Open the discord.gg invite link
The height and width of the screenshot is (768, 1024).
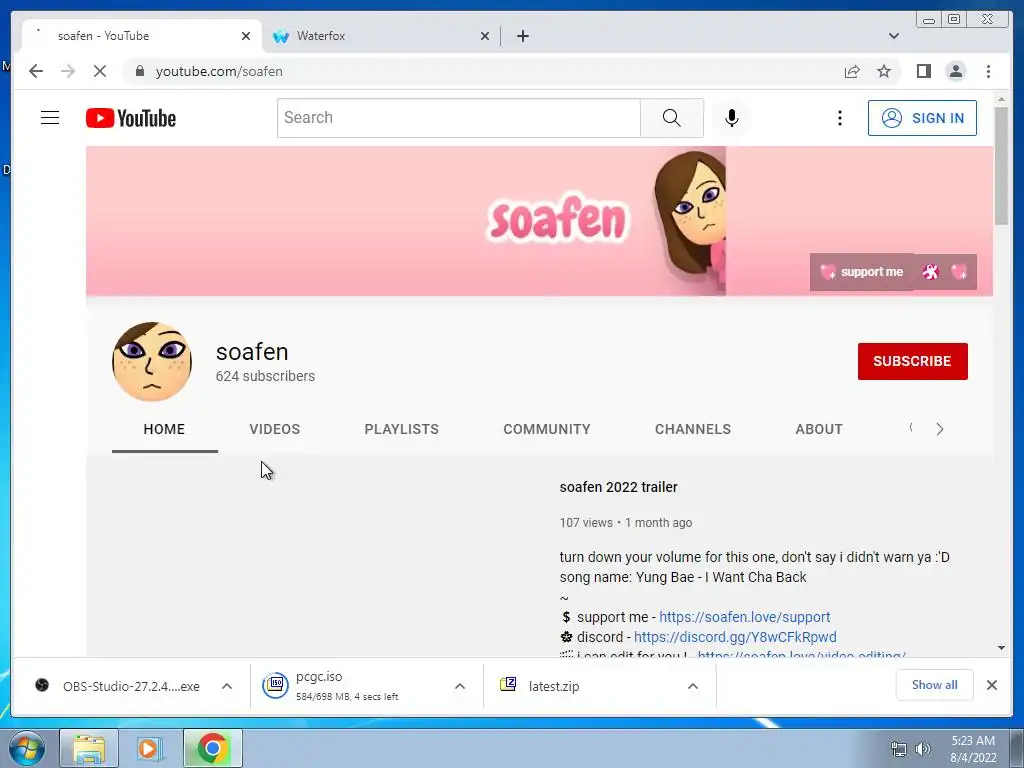tap(735, 637)
